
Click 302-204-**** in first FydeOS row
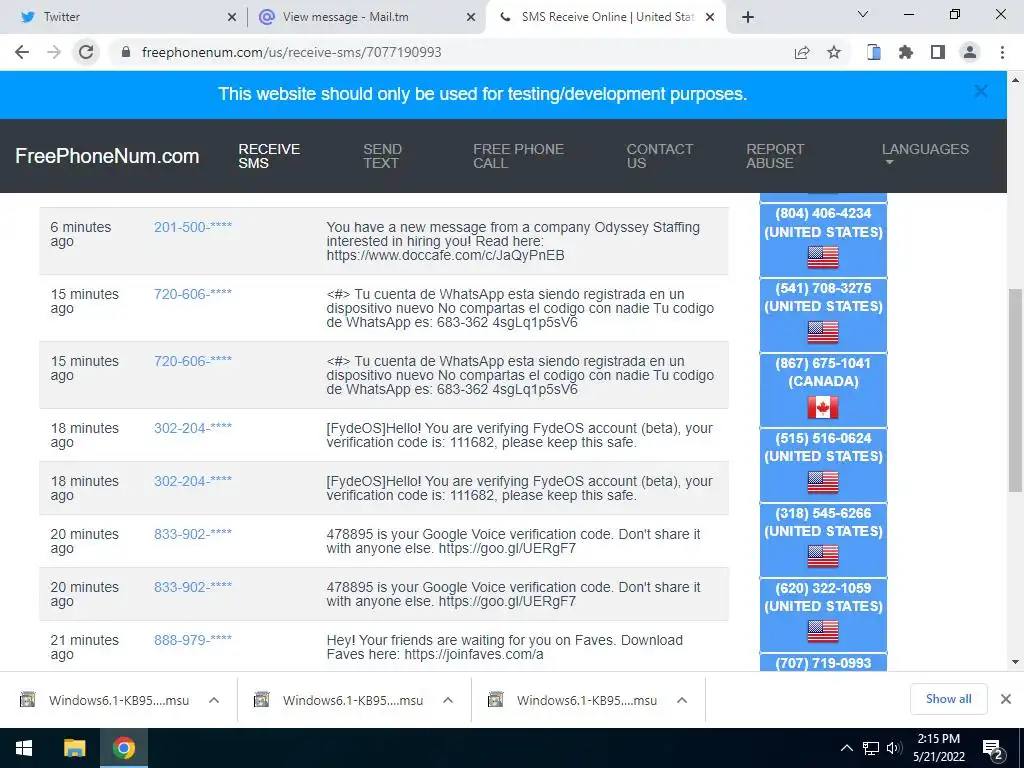193,428
